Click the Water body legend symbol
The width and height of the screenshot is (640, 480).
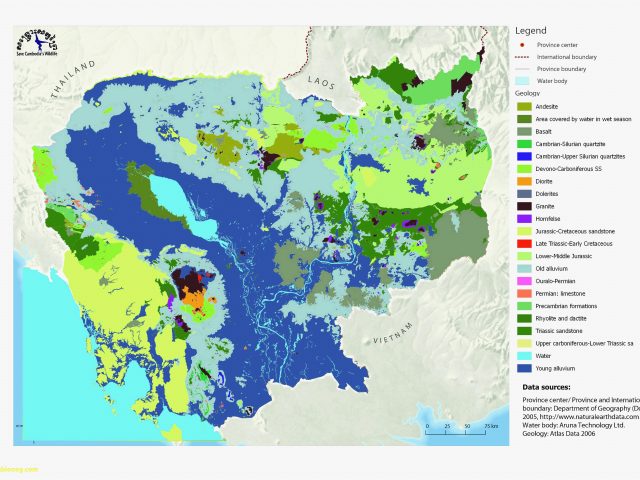(x=523, y=80)
